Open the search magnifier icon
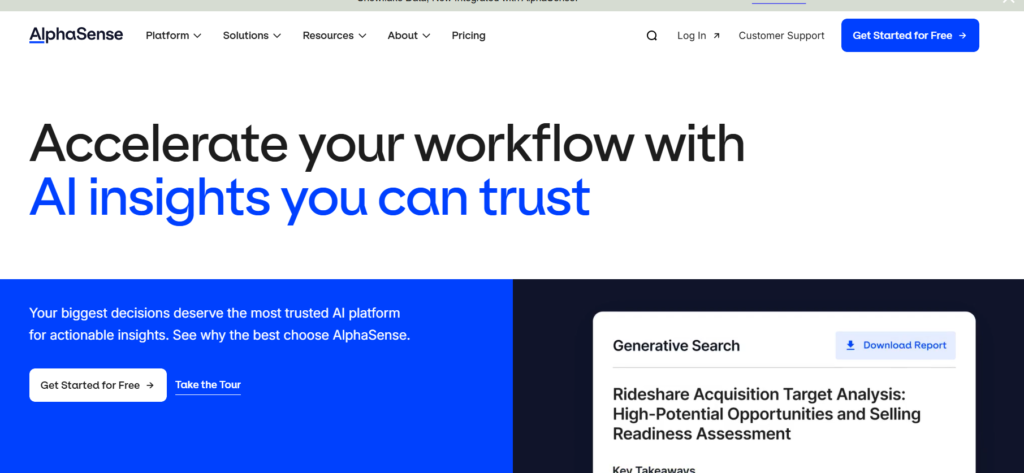Screen dimensions: 1024x473 pyautogui.click(x=651, y=36)
